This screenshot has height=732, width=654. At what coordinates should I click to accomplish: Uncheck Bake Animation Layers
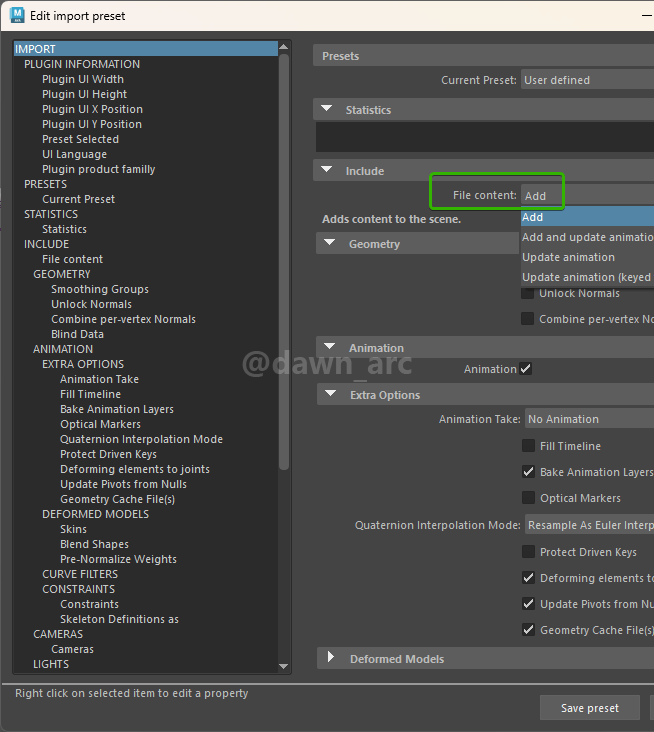528,472
